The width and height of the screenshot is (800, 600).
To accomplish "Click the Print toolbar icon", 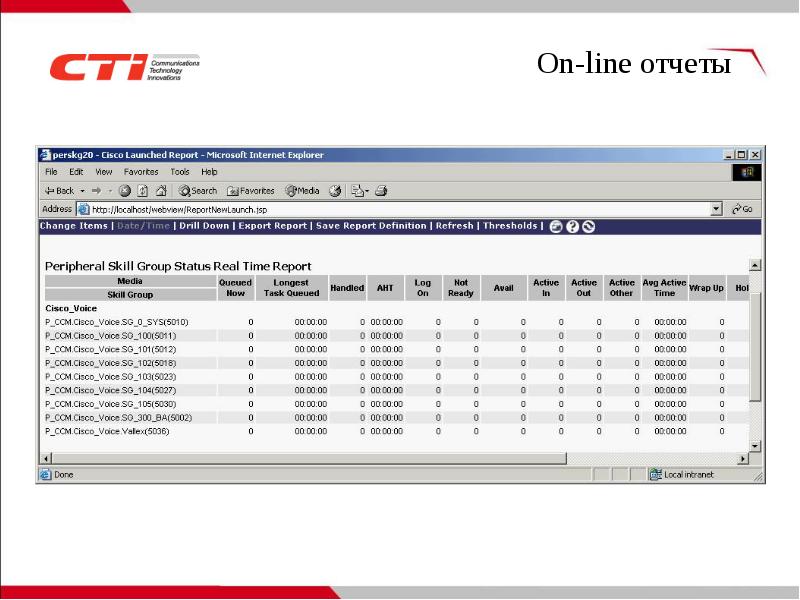I will click(x=381, y=190).
